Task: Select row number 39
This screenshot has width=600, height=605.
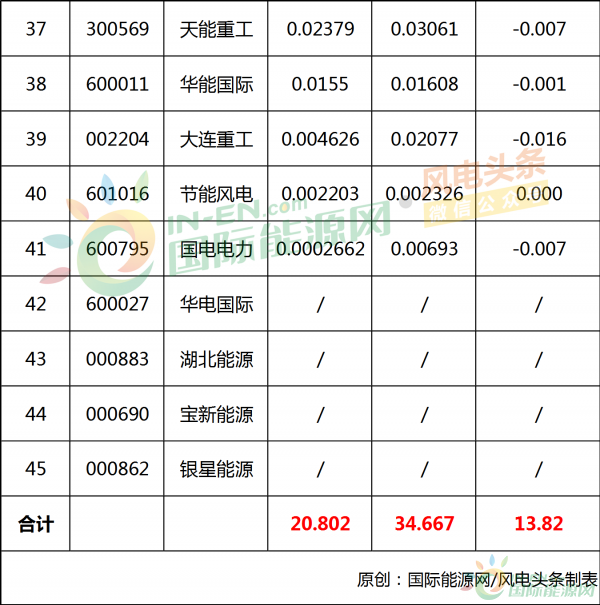Action: (36, 139)
